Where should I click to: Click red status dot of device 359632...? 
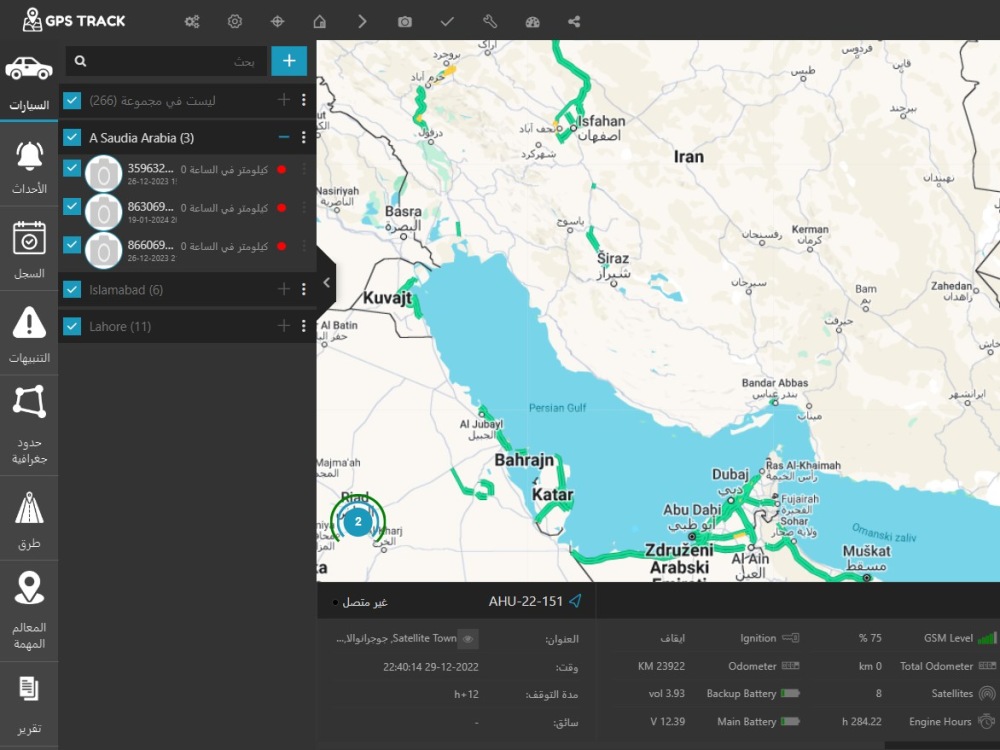tap(281, 170)
